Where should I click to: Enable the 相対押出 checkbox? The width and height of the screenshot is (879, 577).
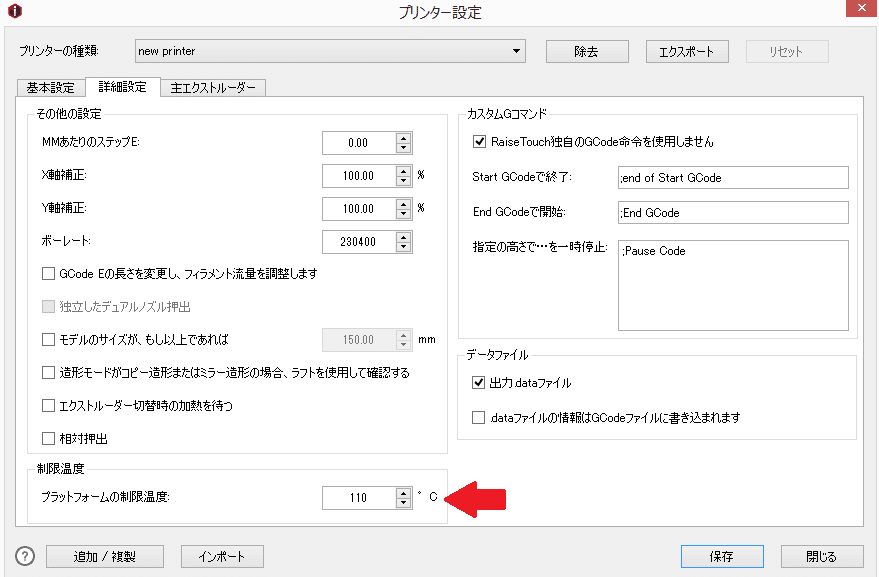tap(49, 438)
